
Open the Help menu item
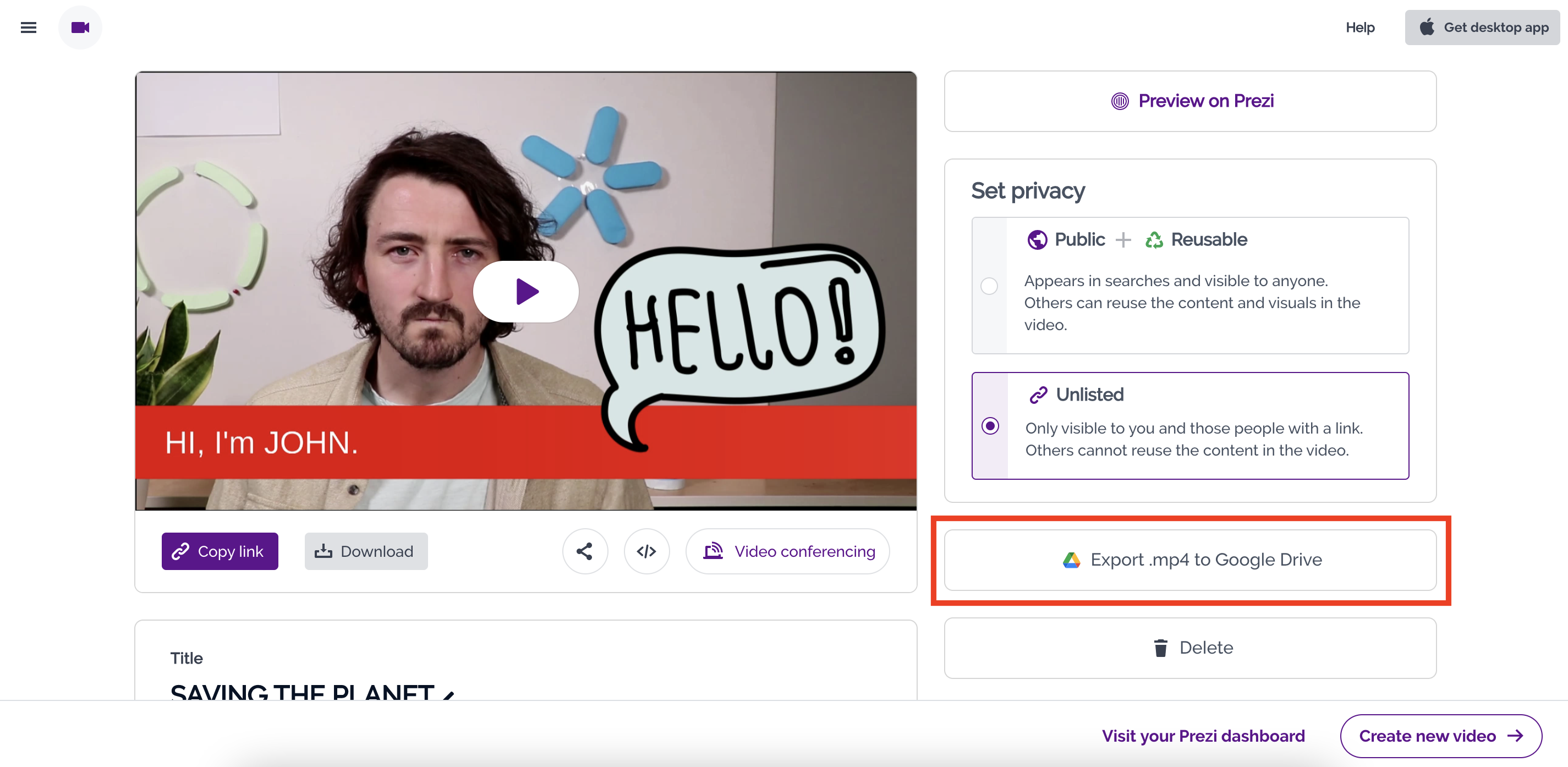pos(1359,27)
